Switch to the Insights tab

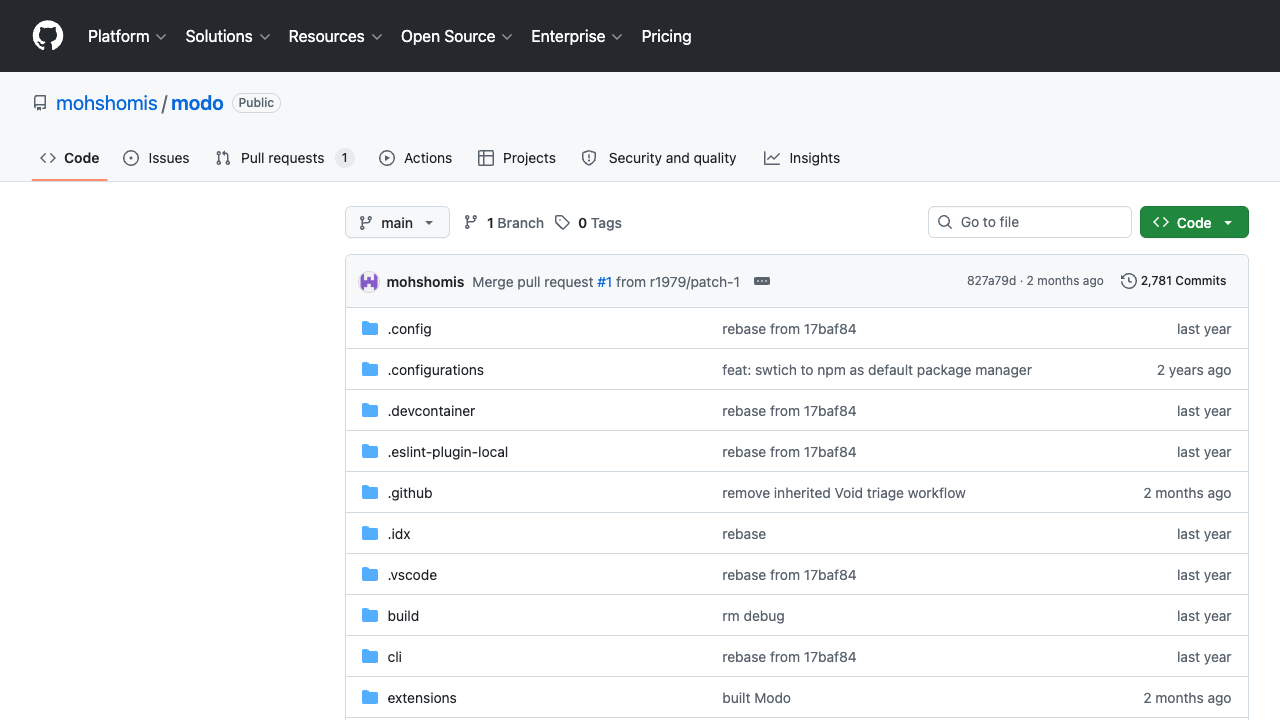[x=802, y=158]
